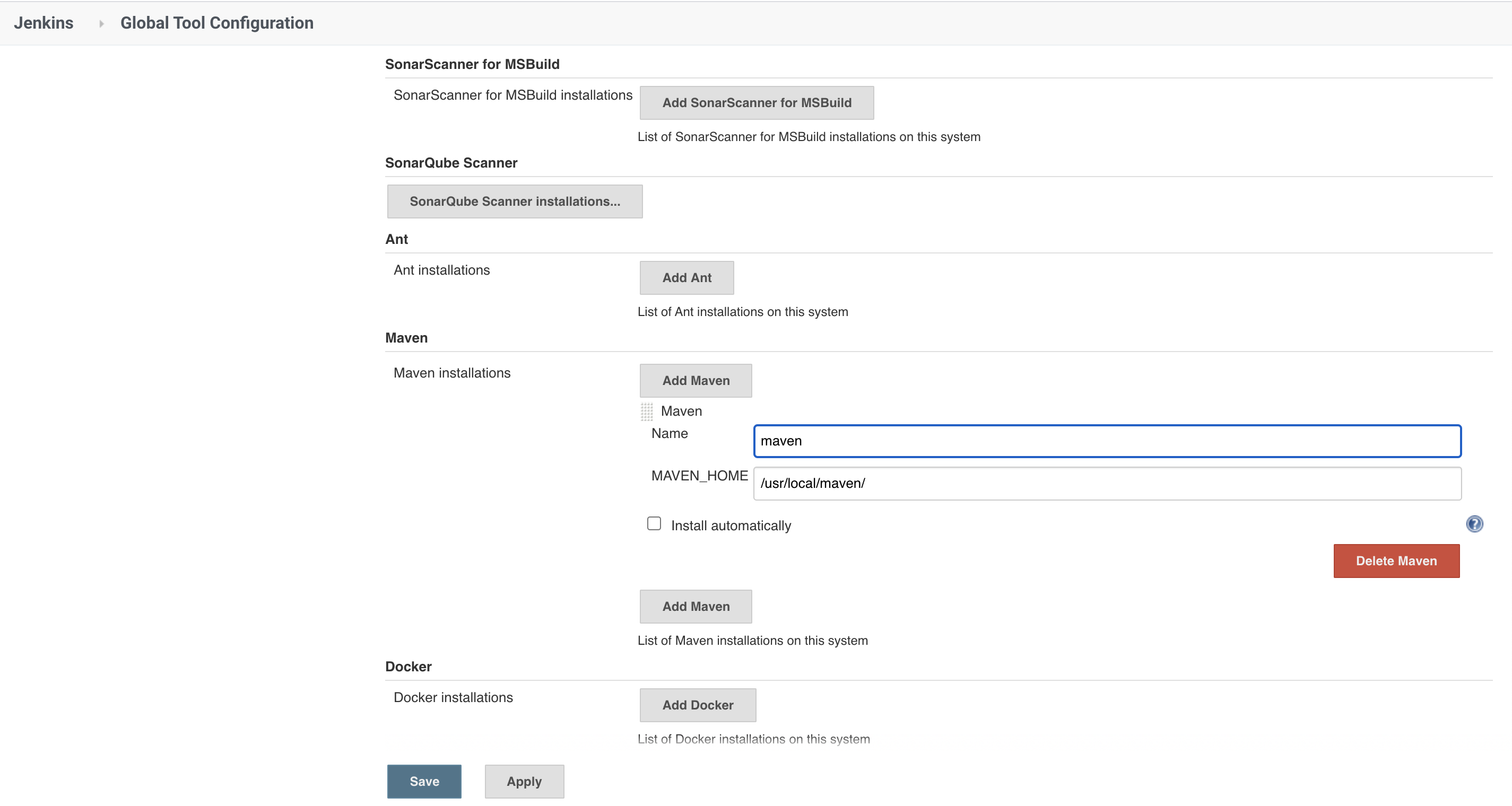Save the tool configuration
The width and height of the screenshot is (1512, 806).
424,781
